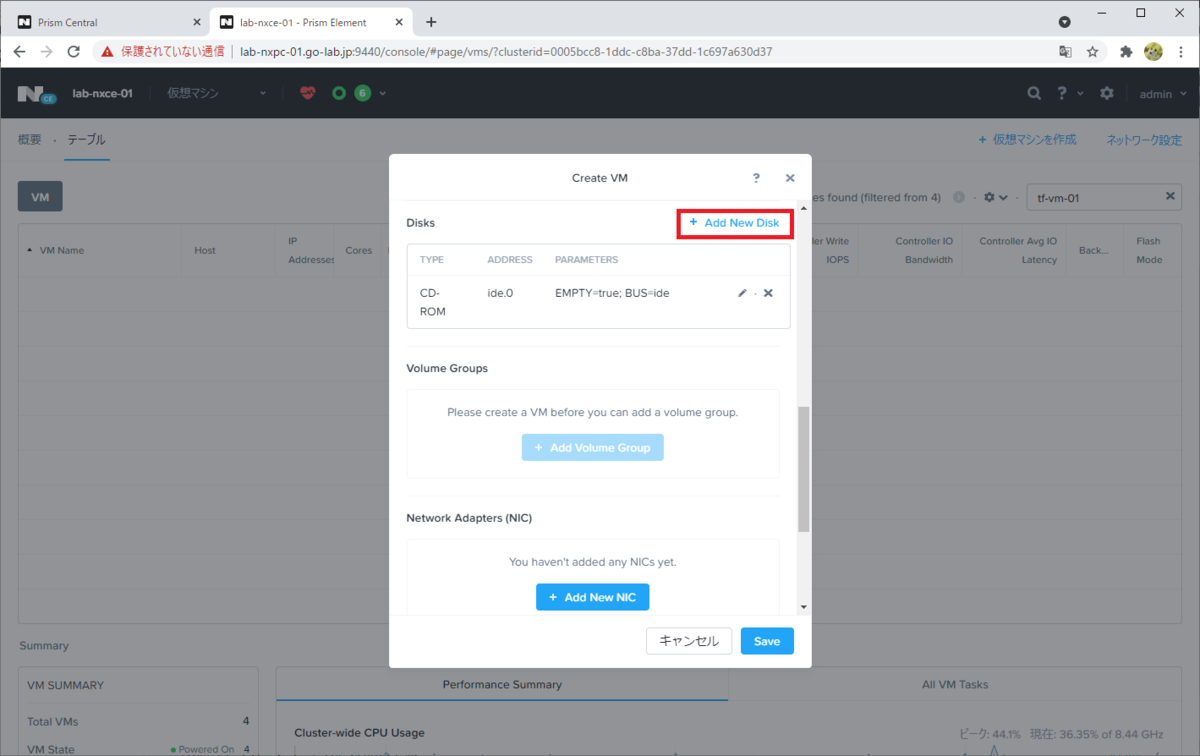Click help icon in Create VM dialog
The width and height of the screenshot is (1200, 756).
(756, 178)
